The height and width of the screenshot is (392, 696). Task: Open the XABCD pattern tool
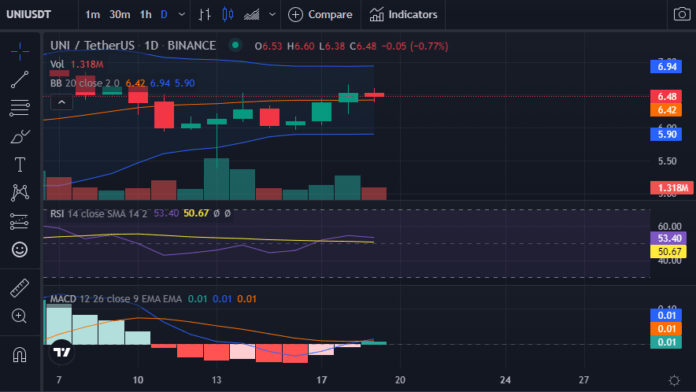[x=20, y=193]
